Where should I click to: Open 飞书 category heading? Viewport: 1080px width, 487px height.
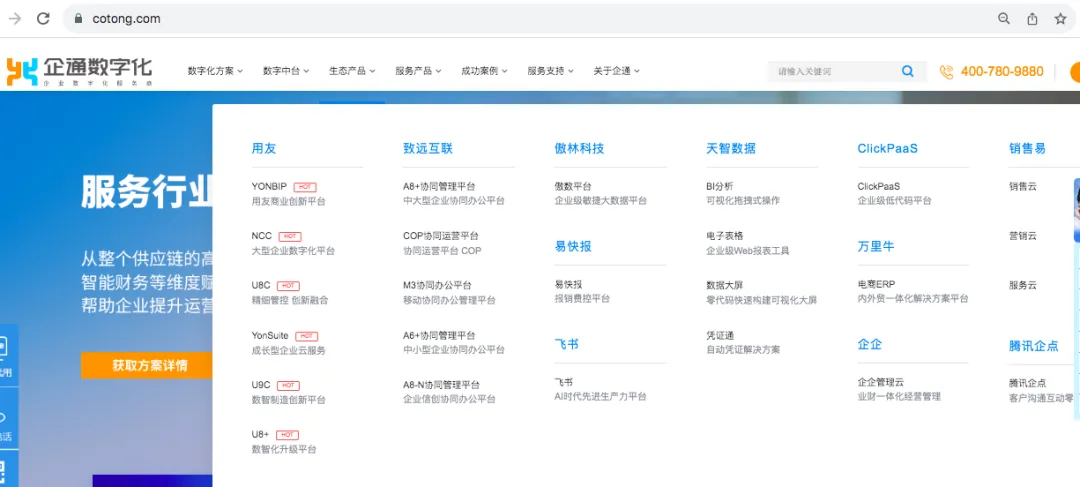pyautogui.click(x=567, y=344)
